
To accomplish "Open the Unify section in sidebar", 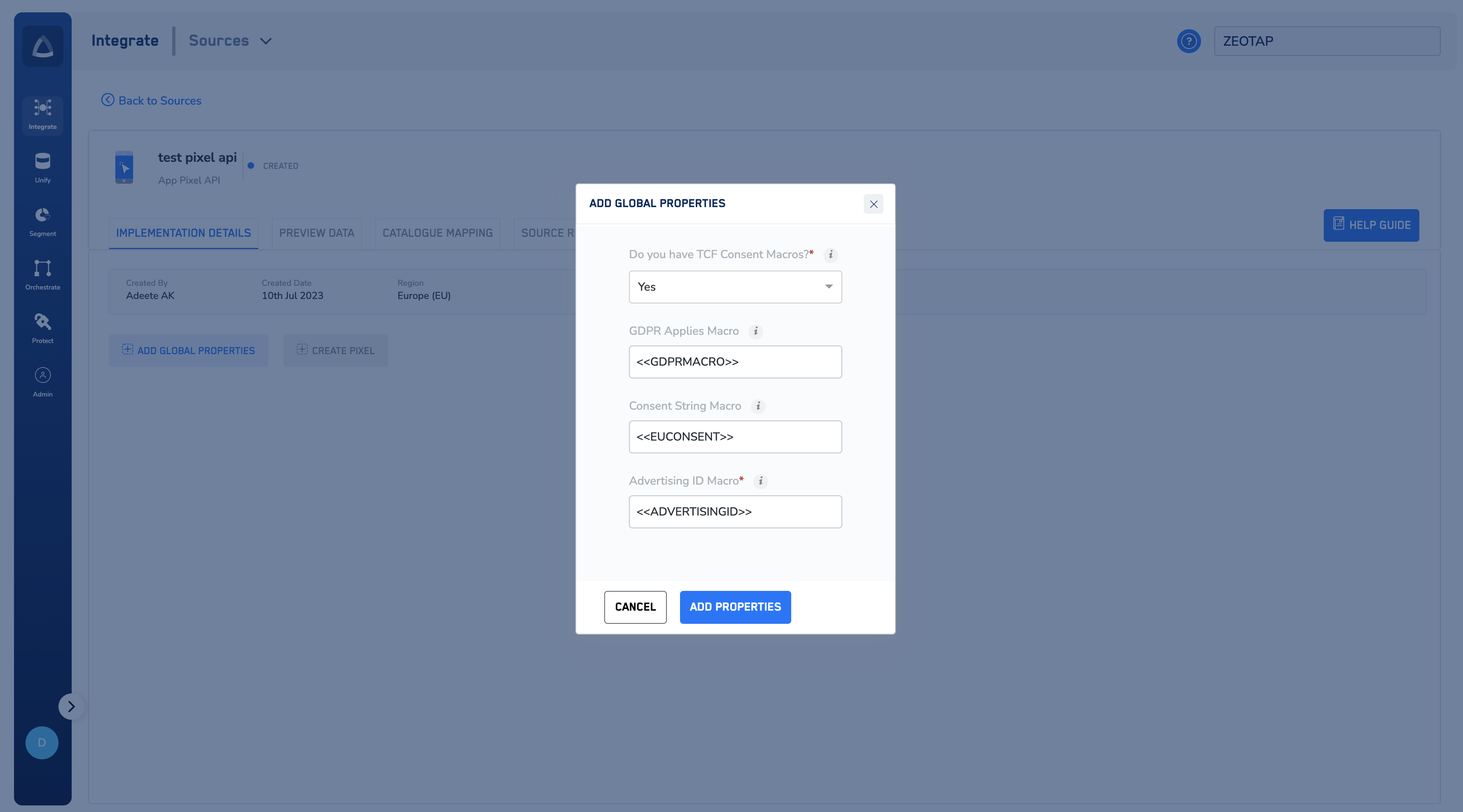I will 42,168.
